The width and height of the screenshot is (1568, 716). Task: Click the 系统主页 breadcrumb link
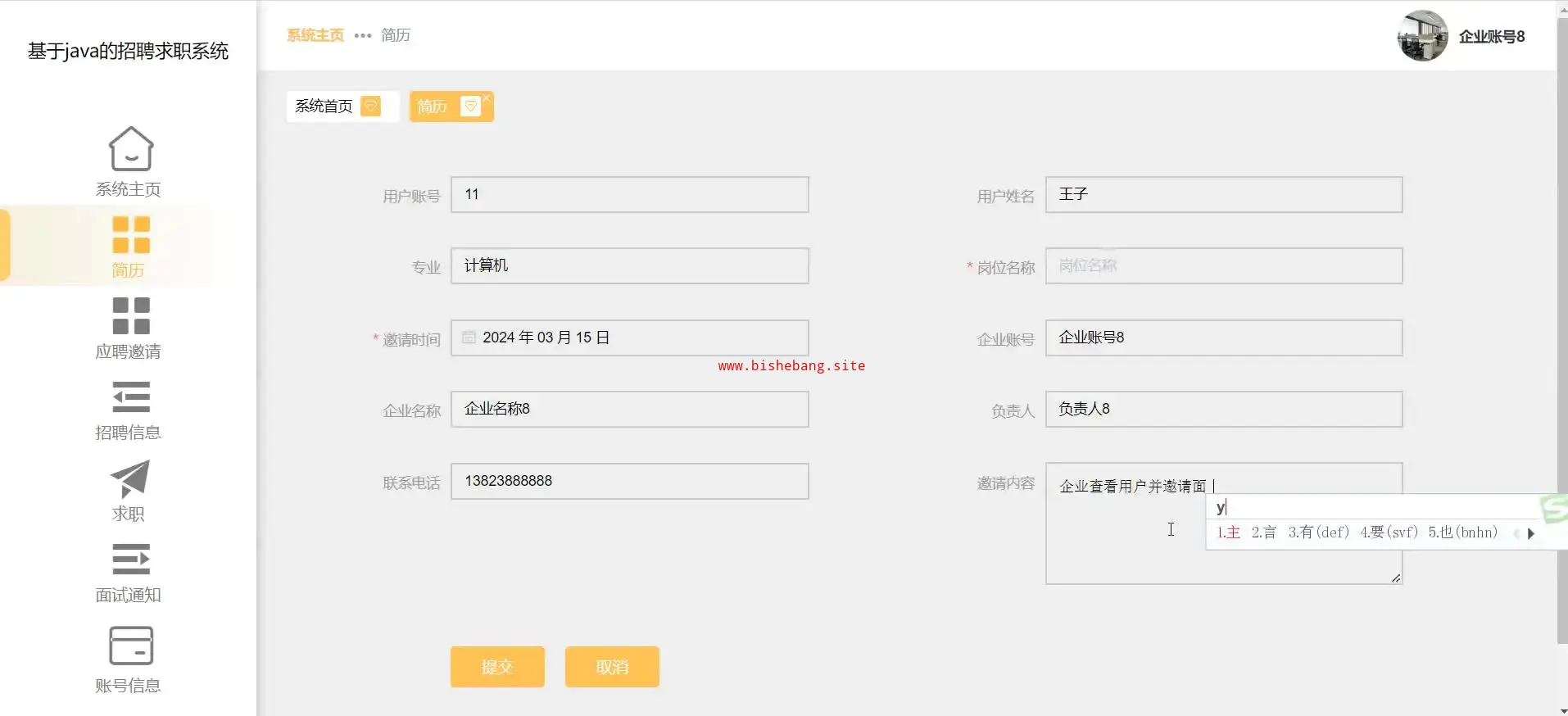[315, 35]
